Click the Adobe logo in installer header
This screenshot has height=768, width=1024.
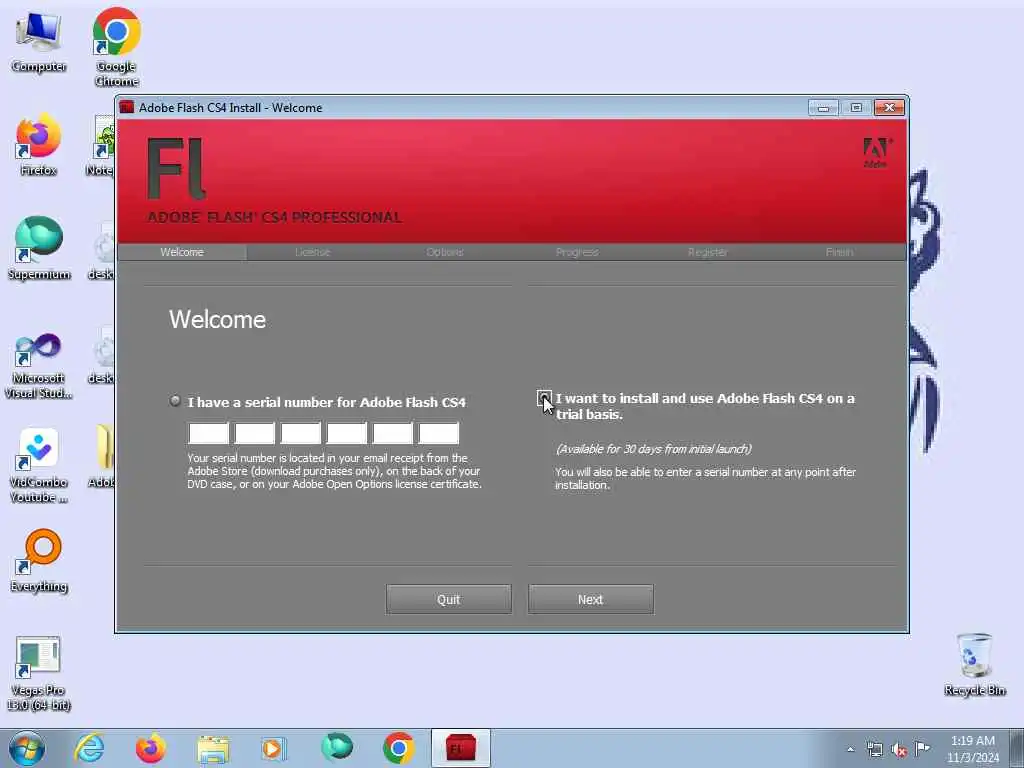pyautogui.click(x=876, y=153)
